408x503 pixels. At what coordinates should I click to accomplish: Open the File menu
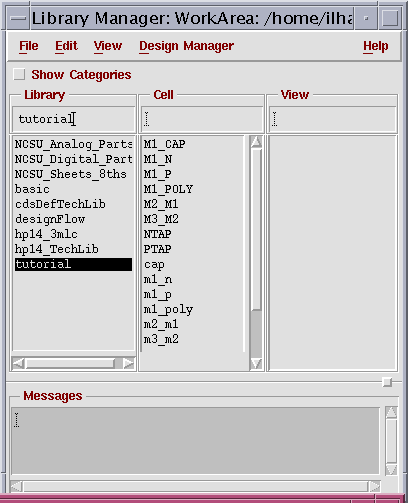[x=29, y=46]
